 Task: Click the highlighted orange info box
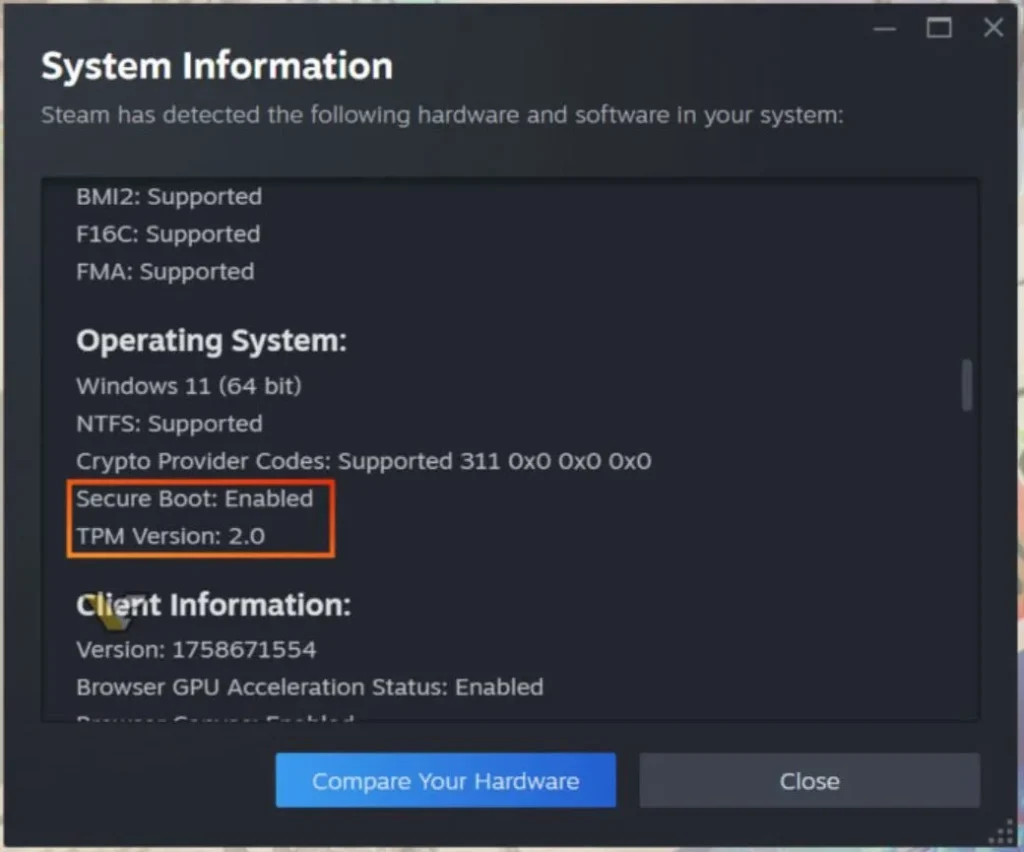point(200,517)
